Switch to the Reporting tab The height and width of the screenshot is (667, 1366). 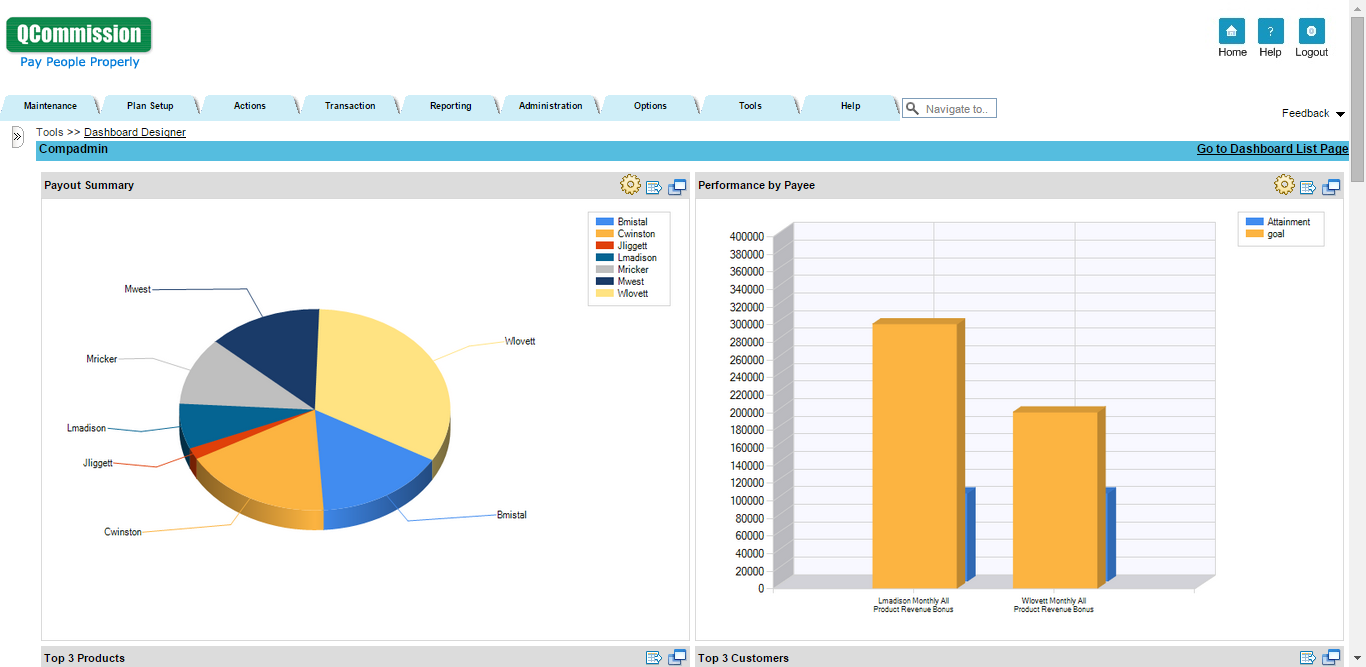point(450,105)
